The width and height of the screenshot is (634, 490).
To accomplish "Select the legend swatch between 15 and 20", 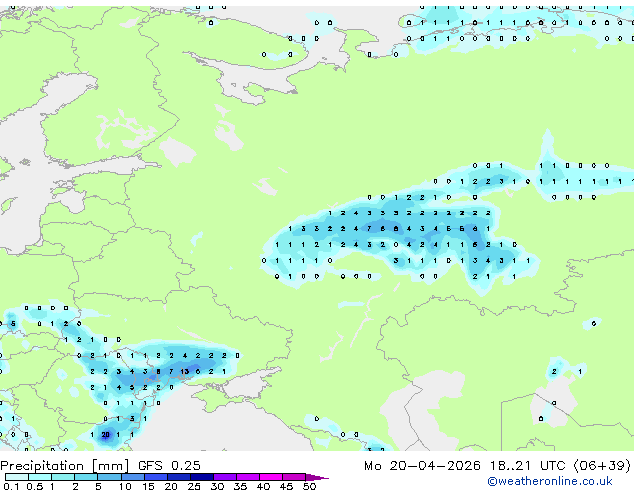I will click(x=155, y=477).
